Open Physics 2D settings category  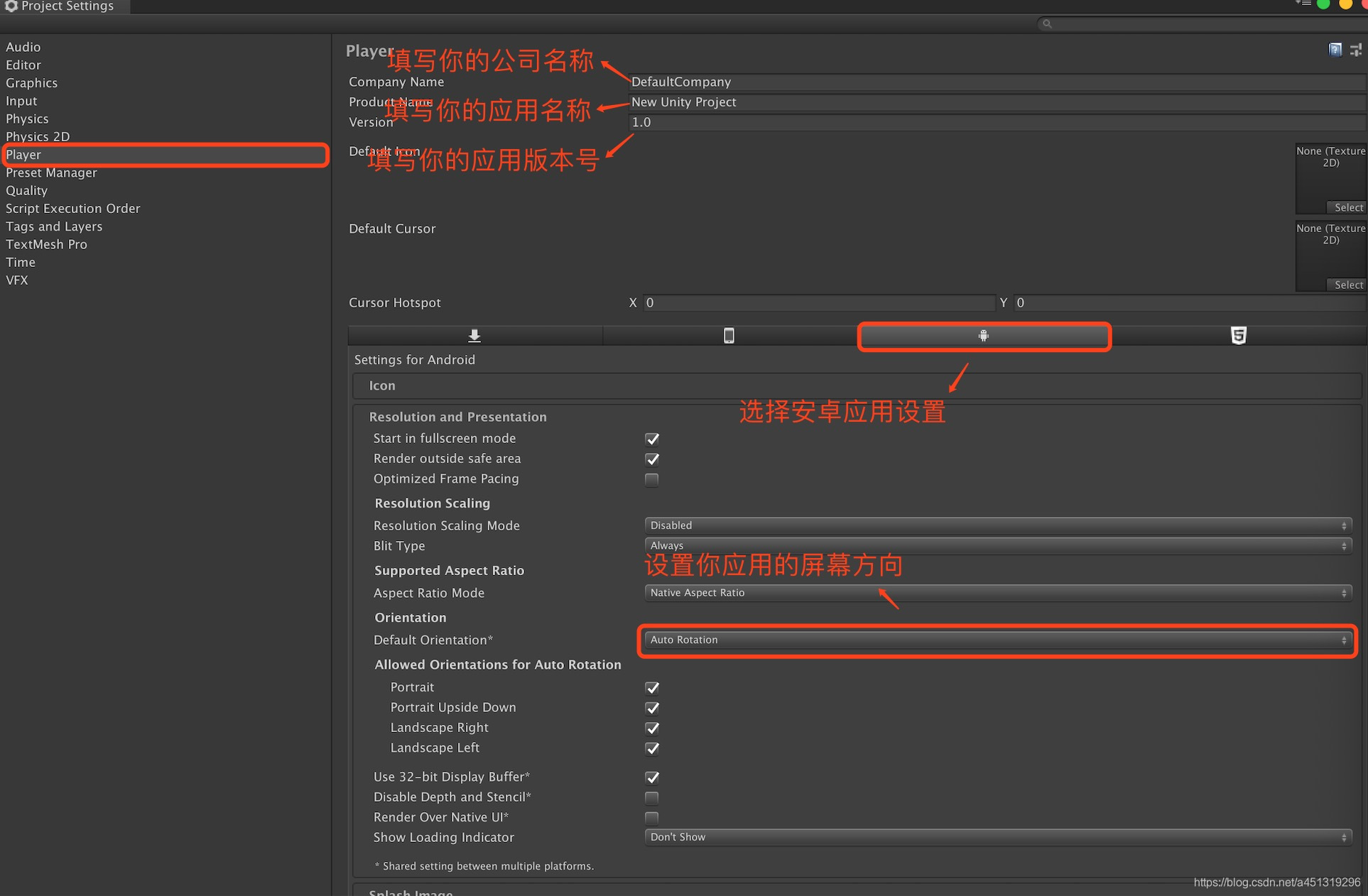37,136
